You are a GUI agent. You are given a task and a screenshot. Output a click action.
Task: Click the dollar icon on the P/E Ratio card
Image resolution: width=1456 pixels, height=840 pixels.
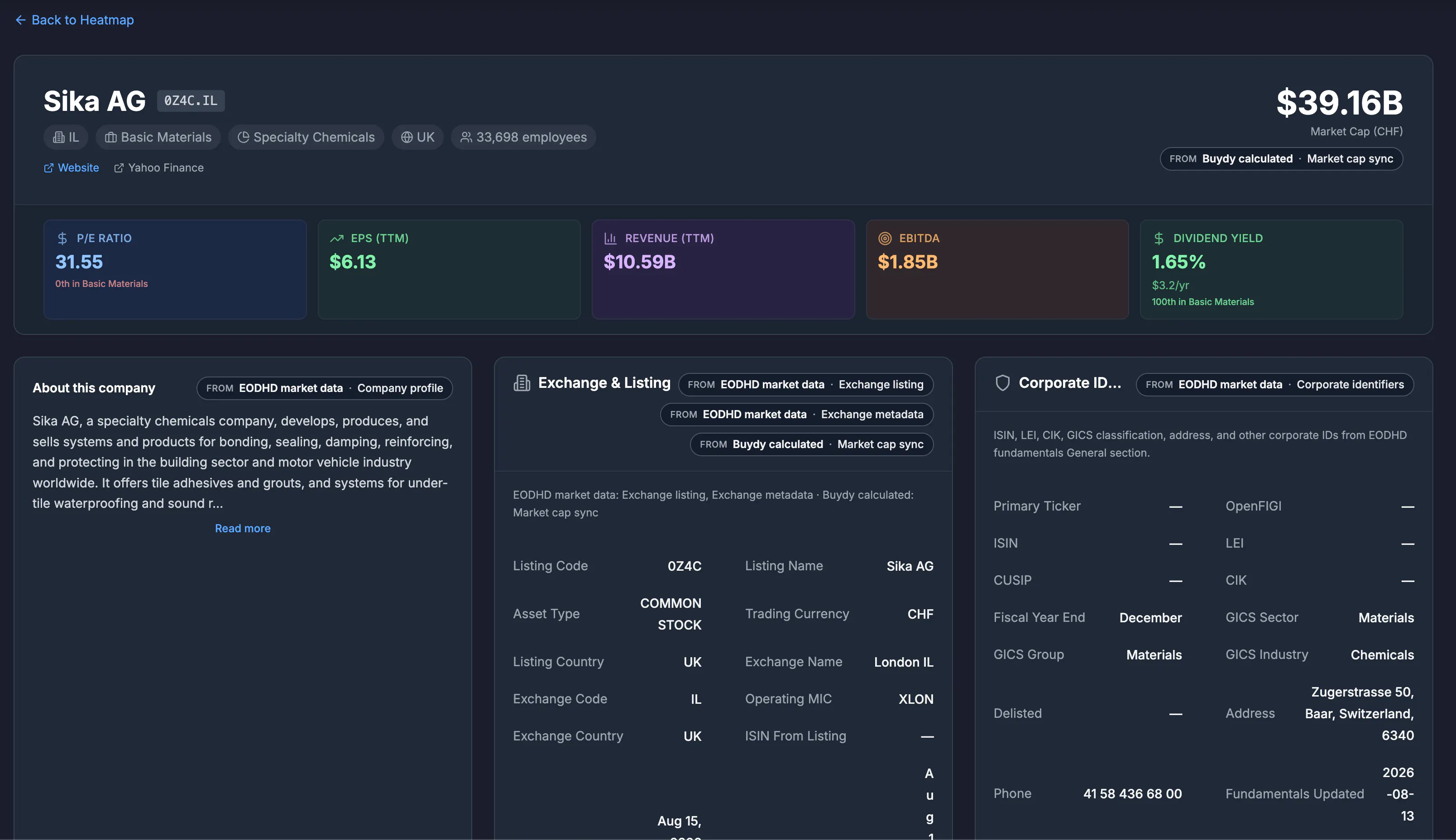pos(62,238)
